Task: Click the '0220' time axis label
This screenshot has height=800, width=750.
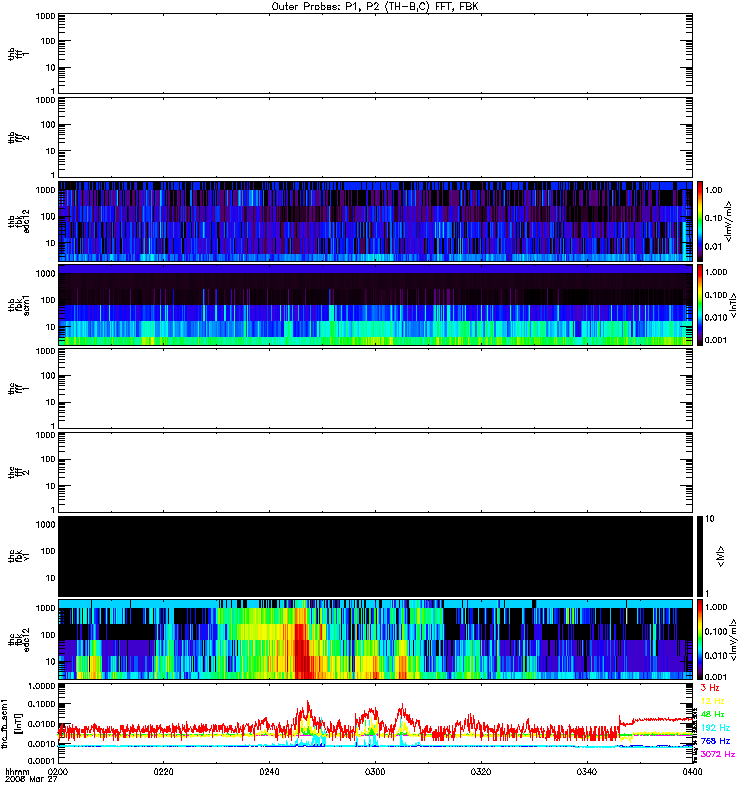Action: pos(163,772)
